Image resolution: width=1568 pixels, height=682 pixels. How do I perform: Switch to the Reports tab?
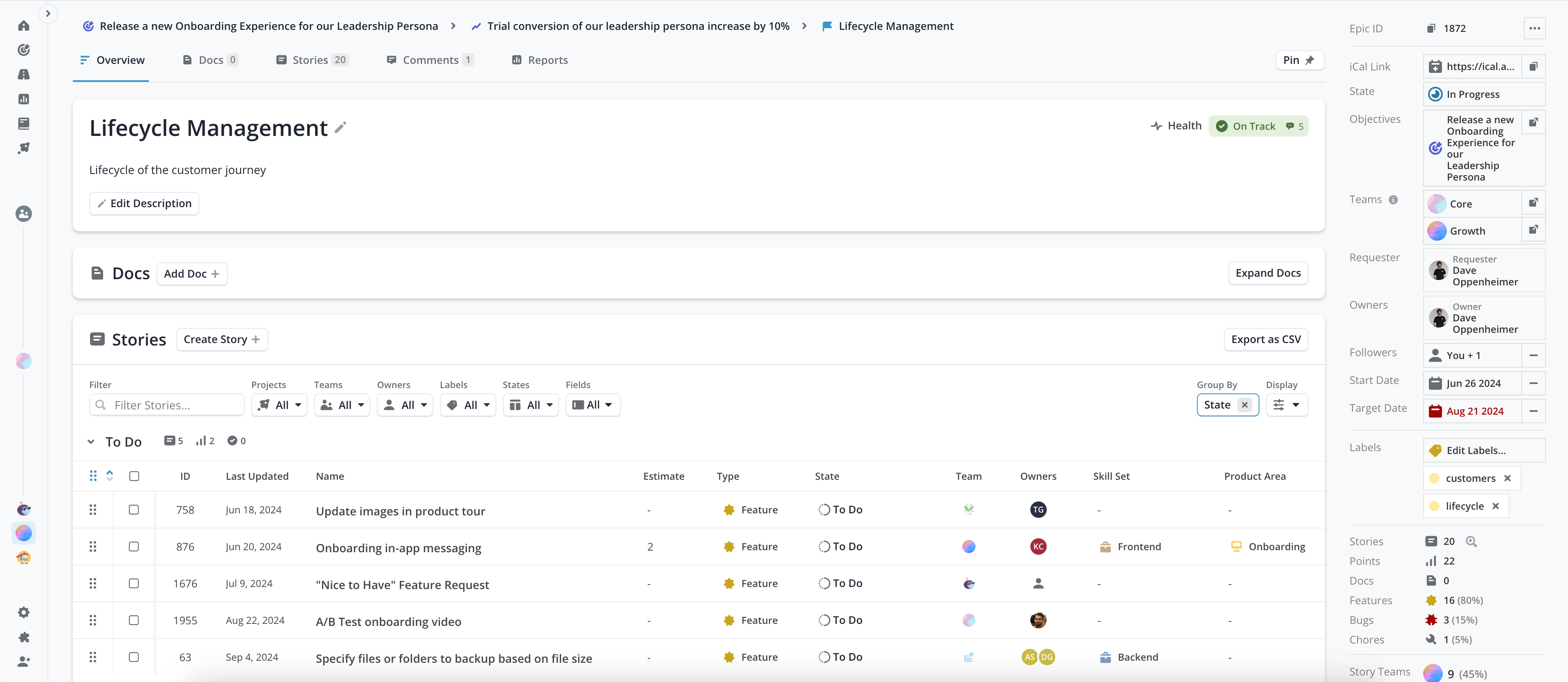coord(540,60)
